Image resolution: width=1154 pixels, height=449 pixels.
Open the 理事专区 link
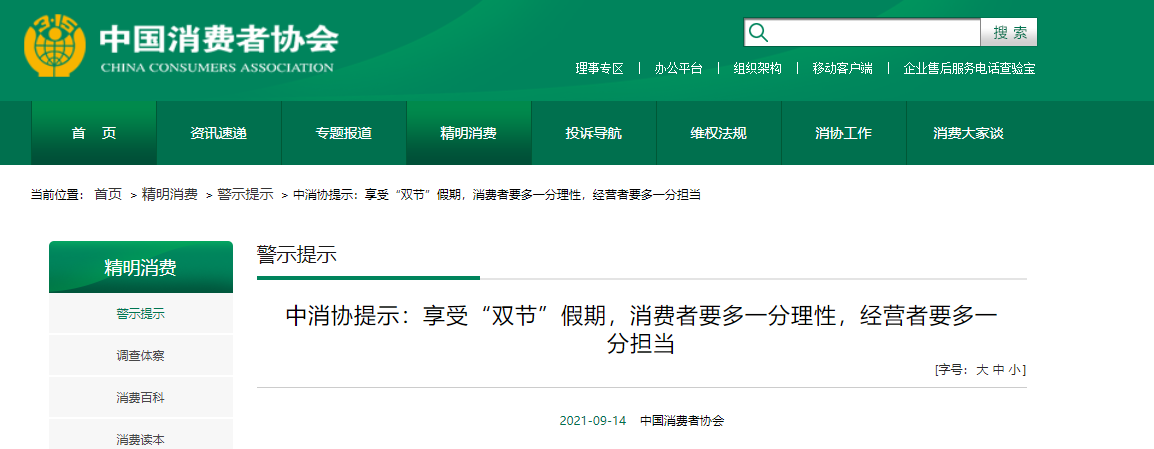click(x=599, y=69)
